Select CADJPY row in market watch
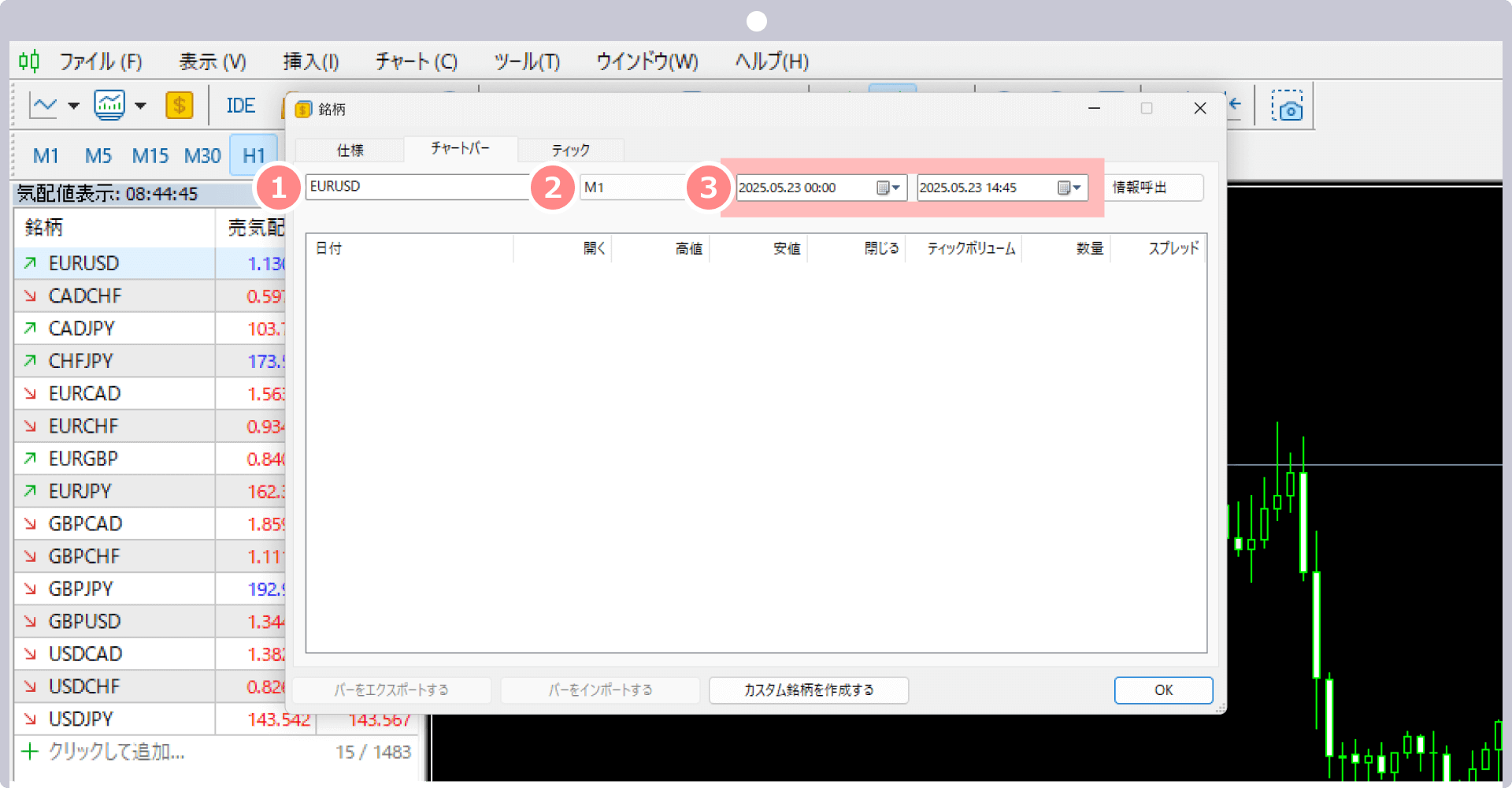The image size is (1512, 788). [x=150, y=329]
